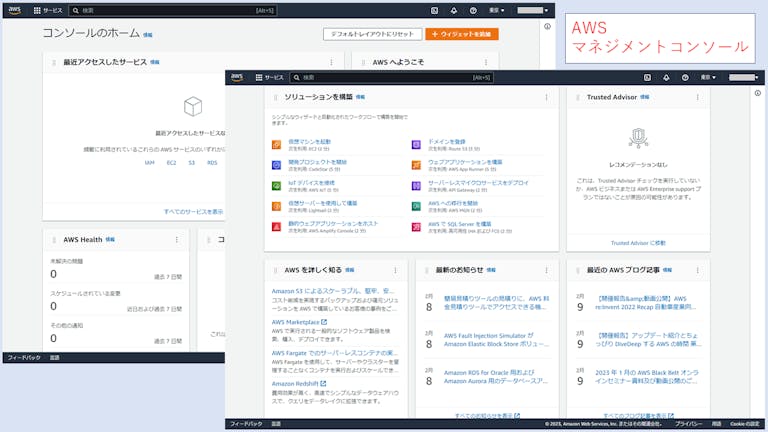Open notifications bell in back window header
The image size is (768, 432).
454,10
